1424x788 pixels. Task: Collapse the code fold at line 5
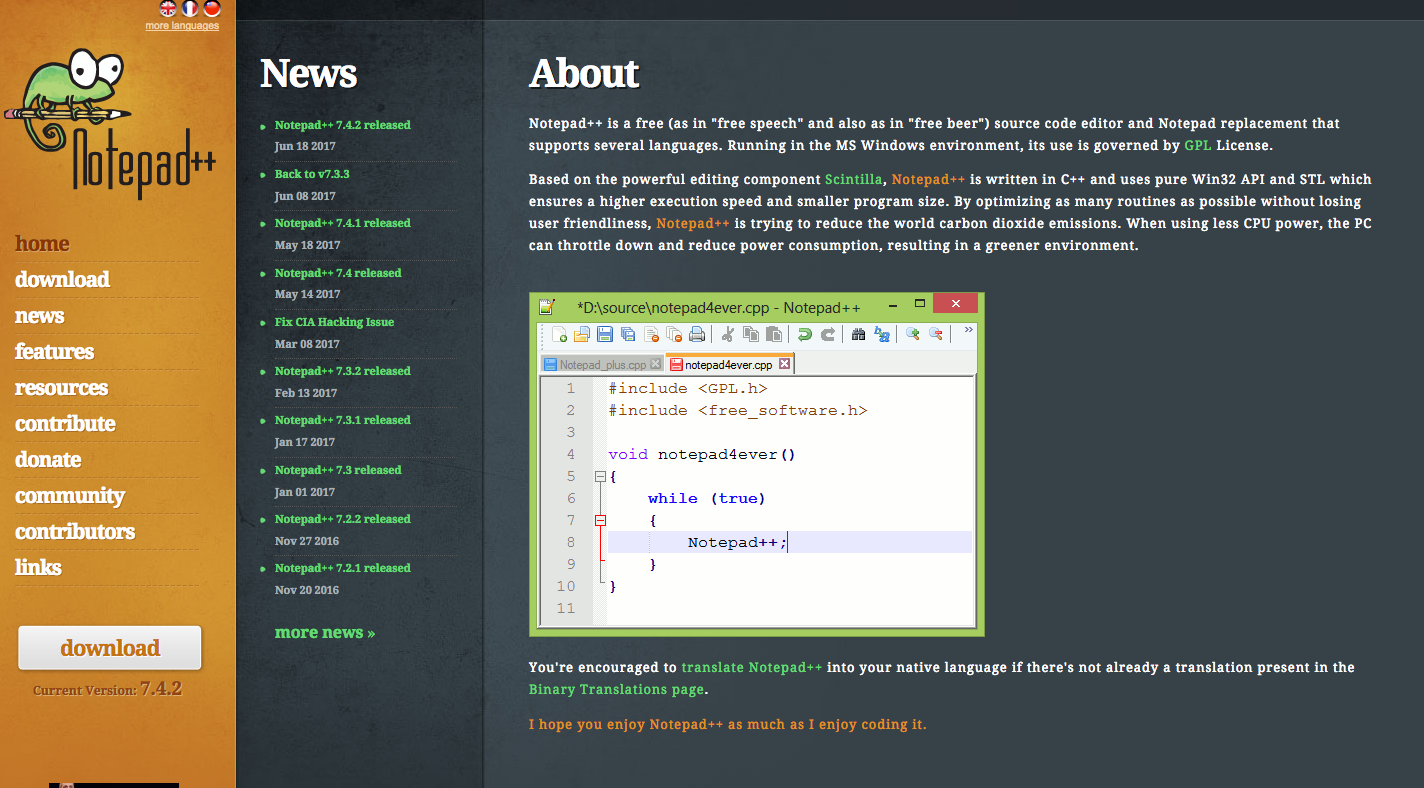[x=599, y=476]
